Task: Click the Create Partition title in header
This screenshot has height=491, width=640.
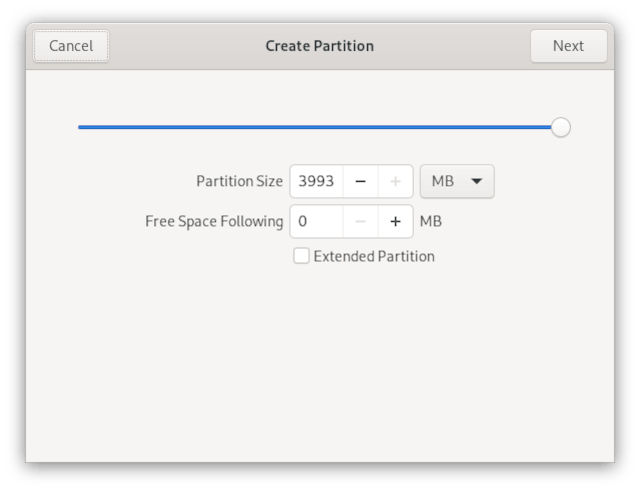Action: [319, 46]
